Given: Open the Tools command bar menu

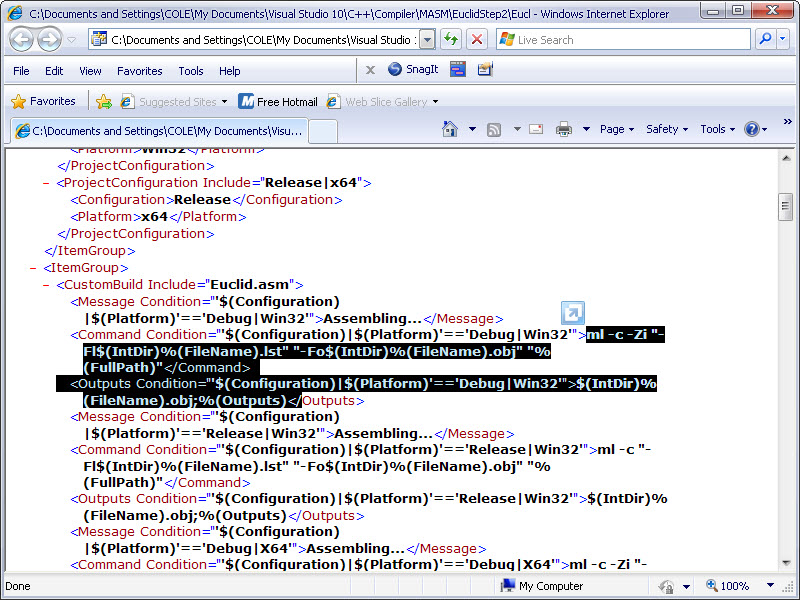Looking at the screenshot, I should point(717,129).
